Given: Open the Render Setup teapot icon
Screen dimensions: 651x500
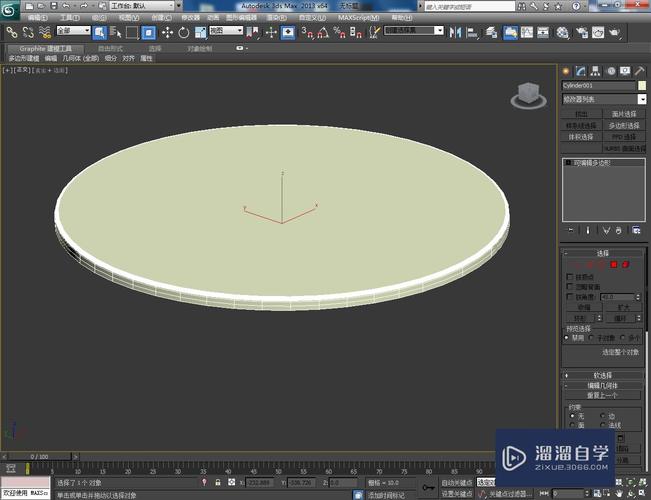Looking at the screenshot, I should (582, 32).
